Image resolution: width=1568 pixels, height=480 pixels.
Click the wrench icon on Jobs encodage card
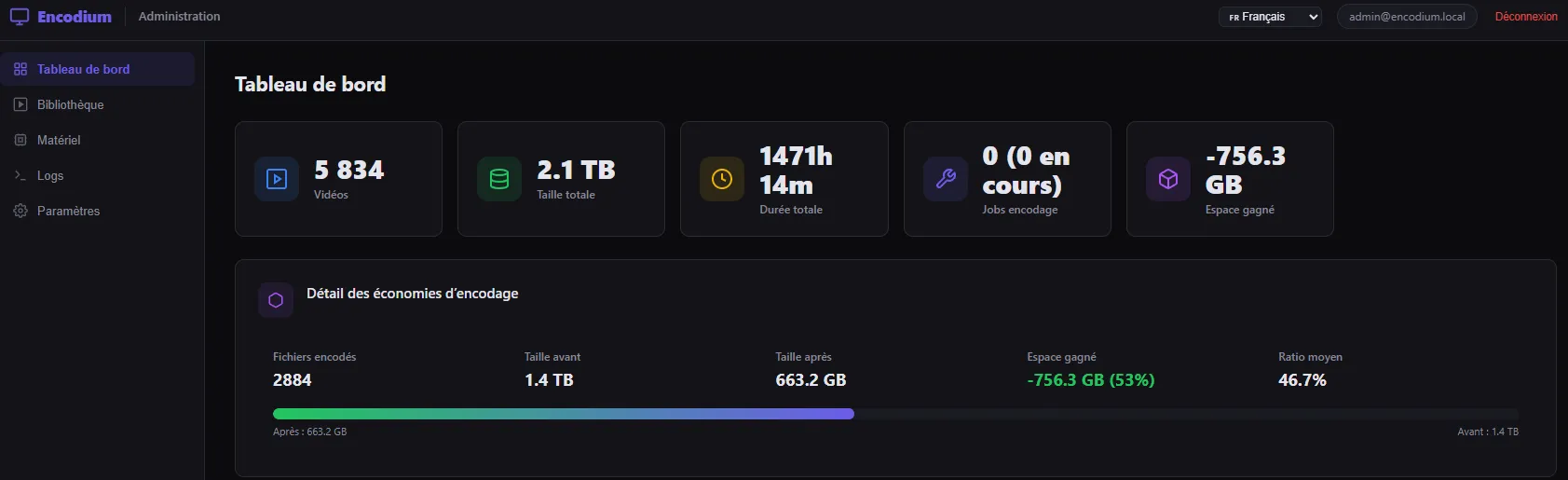click(946, 179)
